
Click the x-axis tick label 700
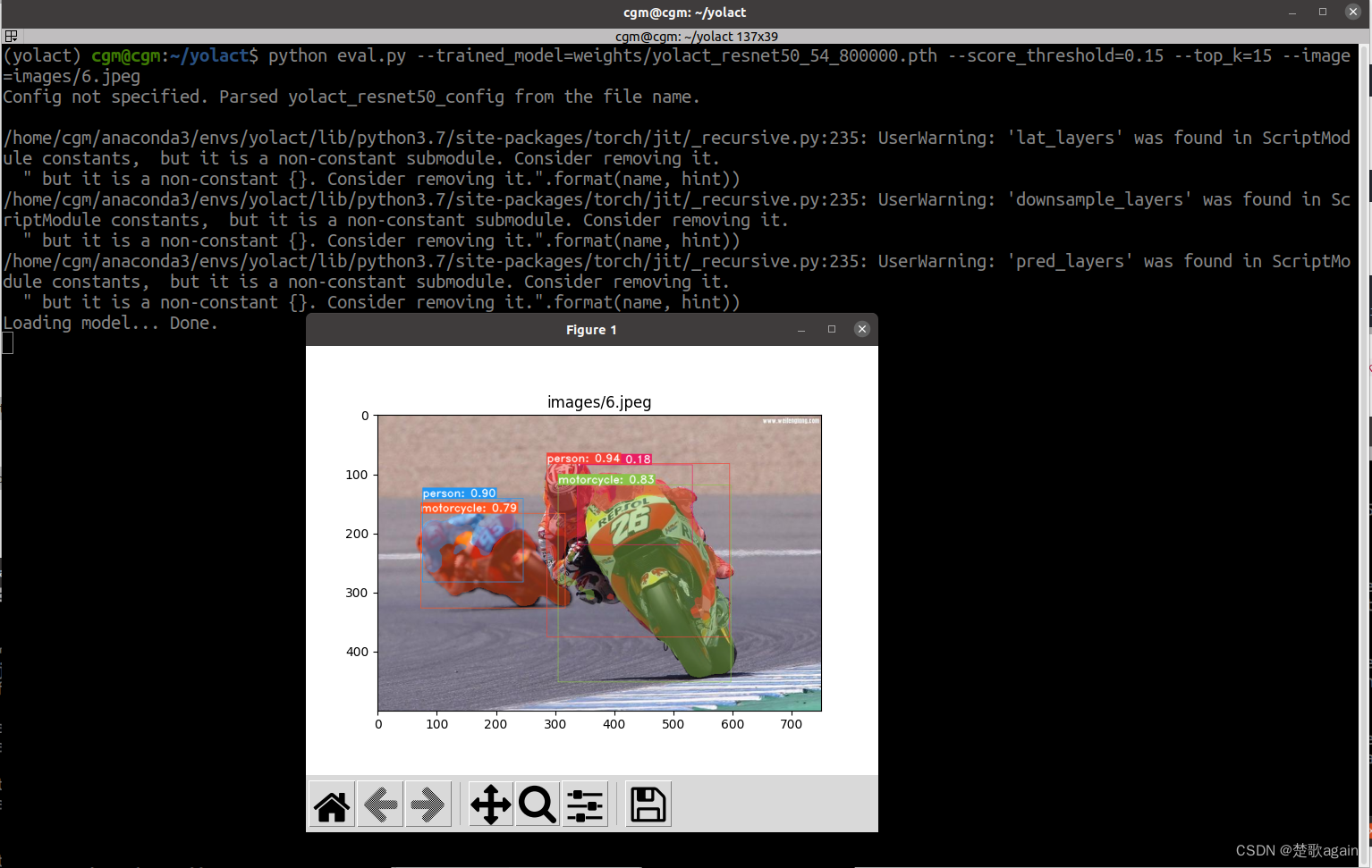tap(792, 724)
